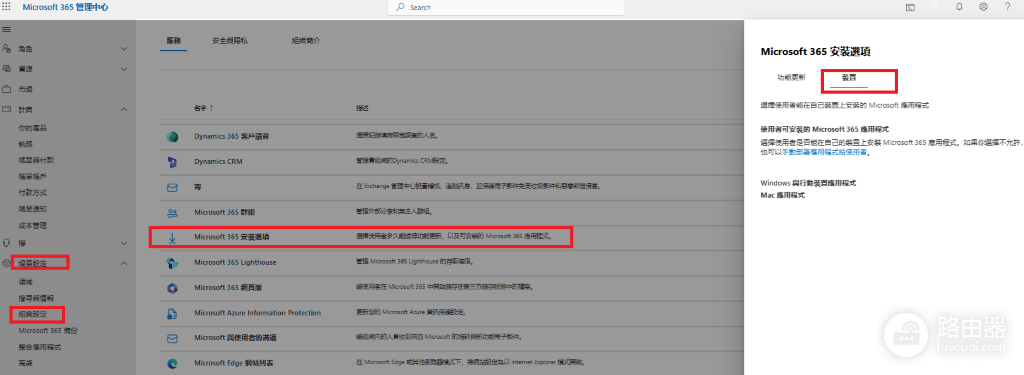Image resolution: width=1024 pixels, height=375 pixels.
Task: Click the download arrow icon for install options
Action: pos(172,237)
